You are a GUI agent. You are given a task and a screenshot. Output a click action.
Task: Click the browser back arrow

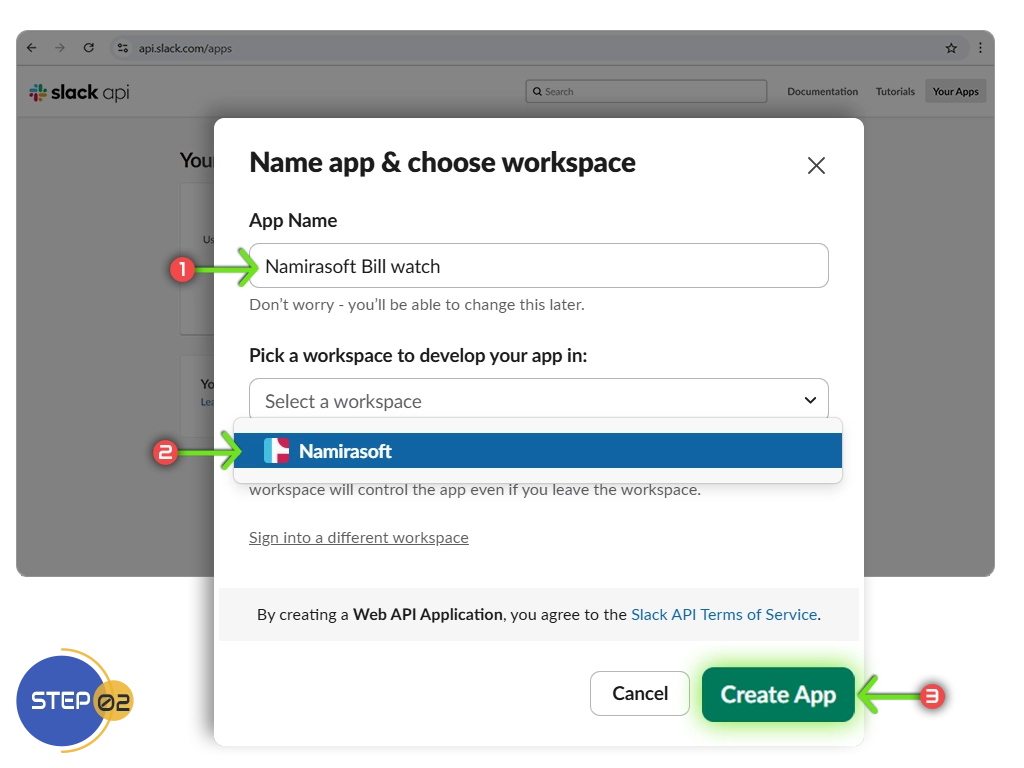(x=32, y=48)
